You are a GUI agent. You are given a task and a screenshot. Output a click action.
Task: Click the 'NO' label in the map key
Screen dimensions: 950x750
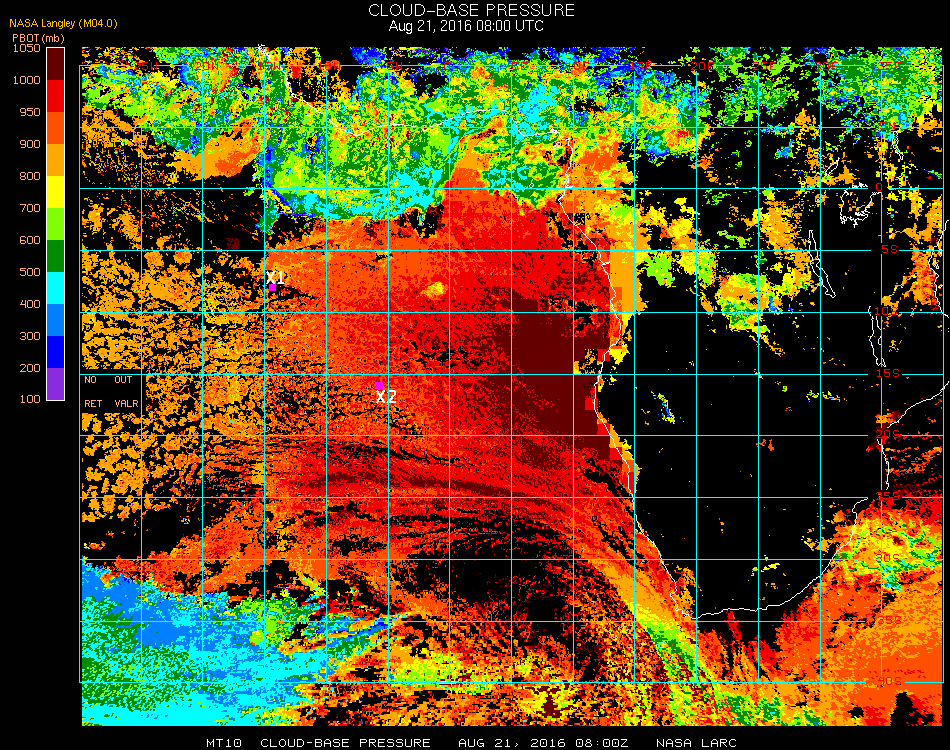point(90,380)
